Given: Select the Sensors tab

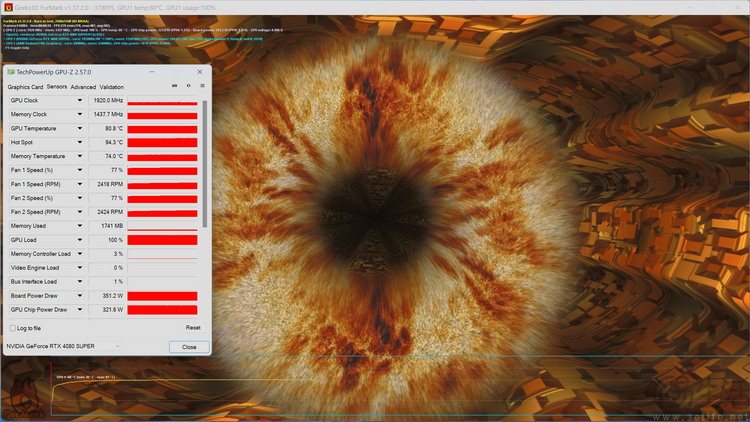Looking at the screenshot, I should (56, 87).
